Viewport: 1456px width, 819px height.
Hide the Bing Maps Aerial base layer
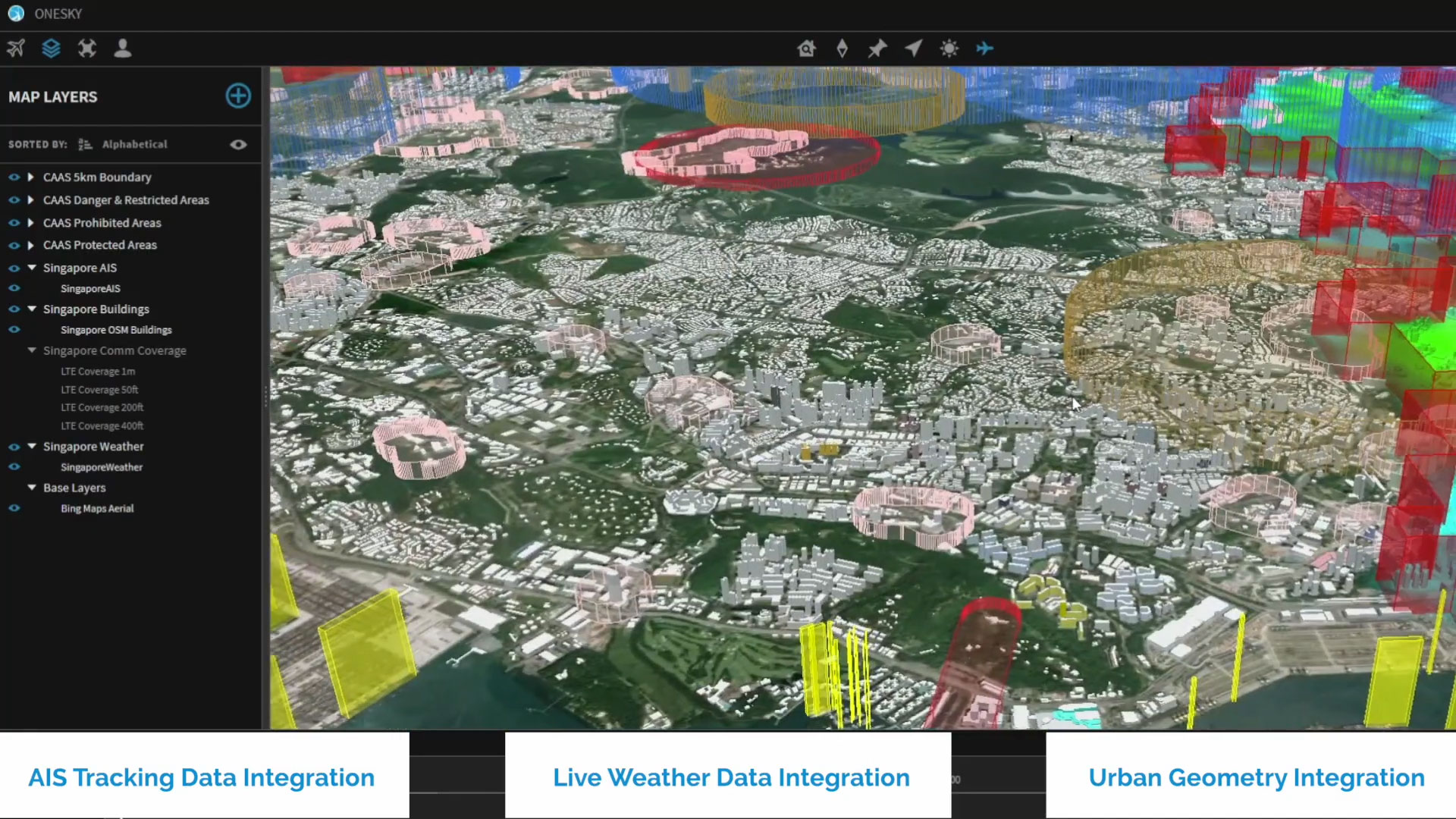pos(14,509)
